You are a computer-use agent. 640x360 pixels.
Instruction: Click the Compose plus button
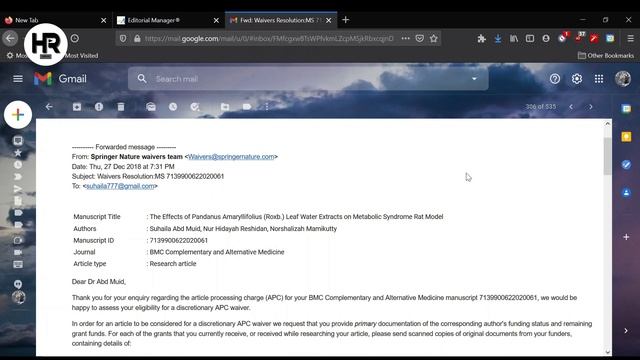click(x=18, y=115)
